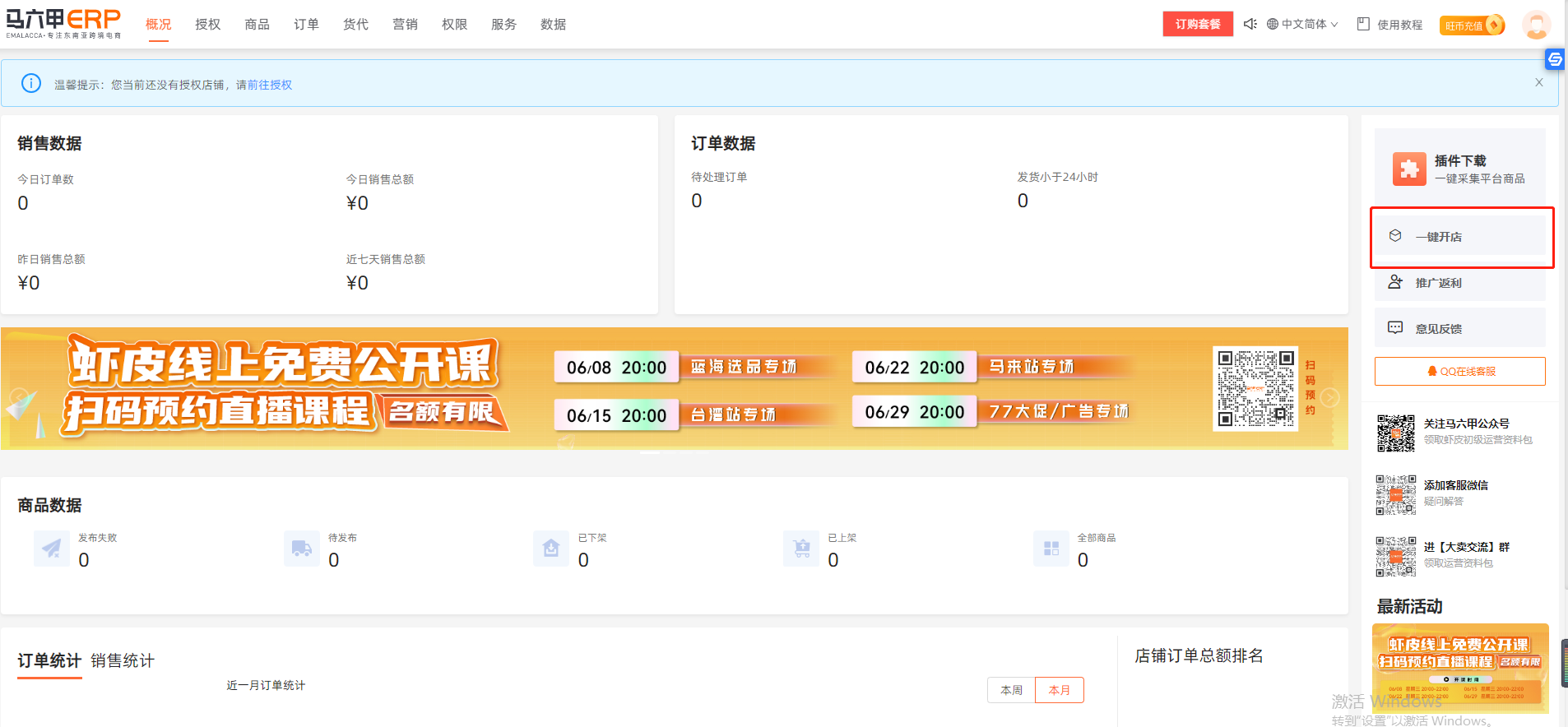Open the user avatar menu

coord(1536,24)
